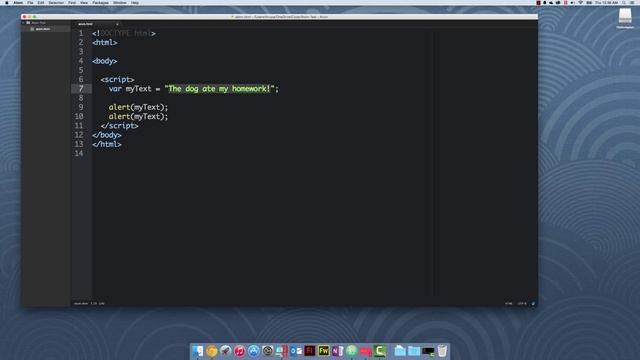Open the encoding selector in the status bar
Viewport: 640px width, 360px height.
tap(522, 303)
